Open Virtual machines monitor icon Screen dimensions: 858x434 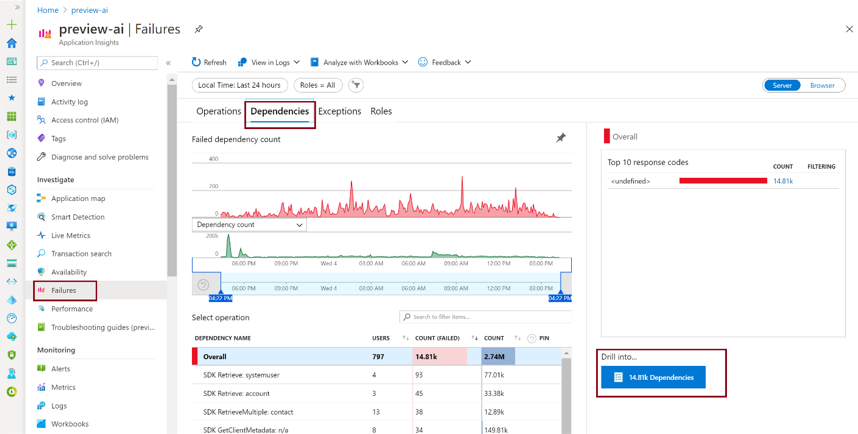11,227
